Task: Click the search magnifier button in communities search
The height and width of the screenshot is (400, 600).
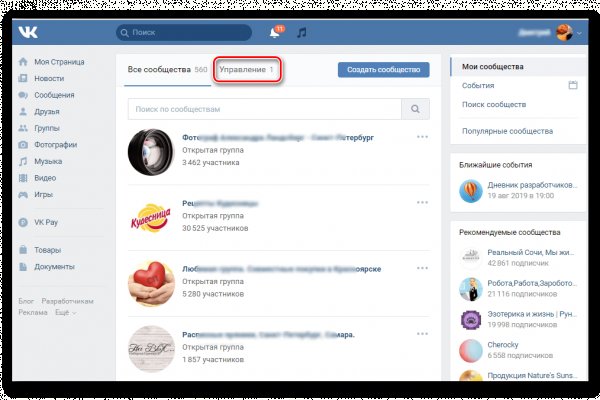Action: [x=415, y=108]
